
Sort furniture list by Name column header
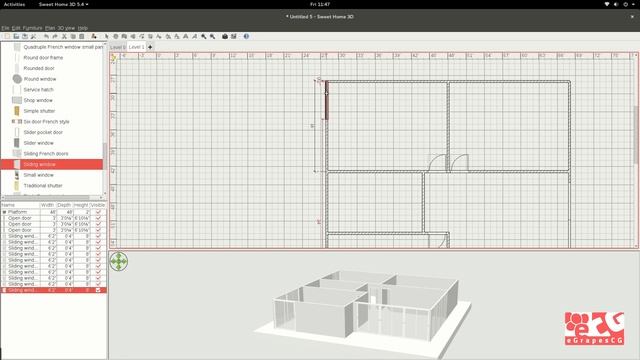(20, 205)
